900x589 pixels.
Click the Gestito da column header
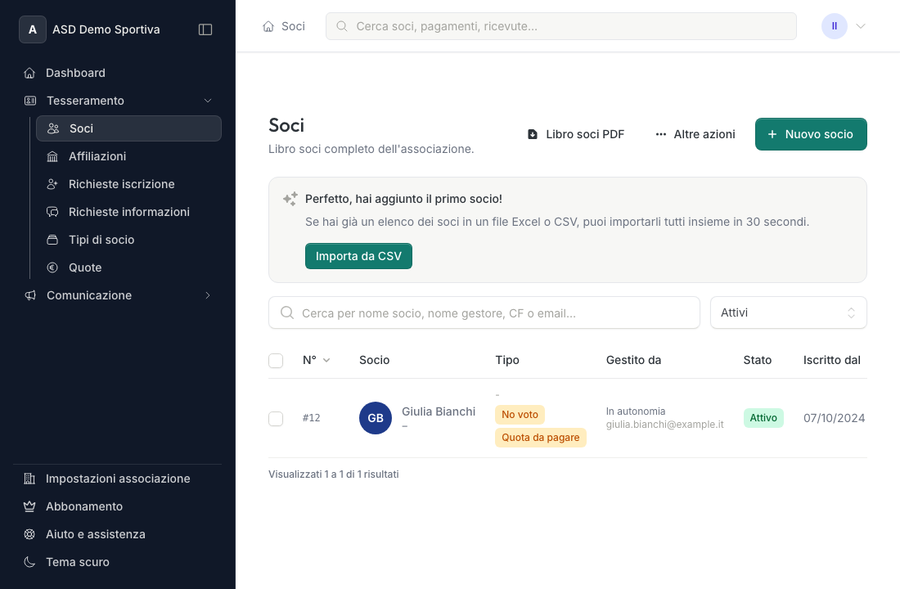(633, 360)
